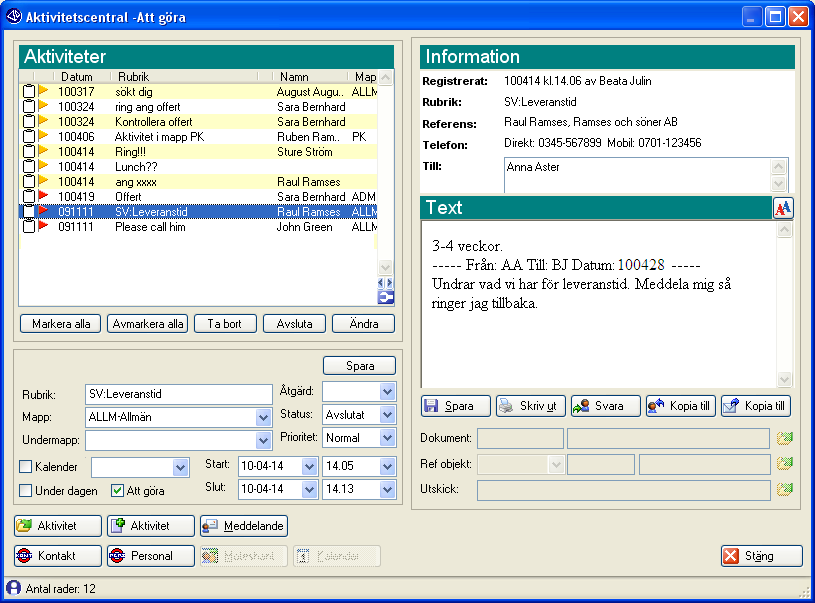Tick the checkbox for the Offert row

click(29, 197)
